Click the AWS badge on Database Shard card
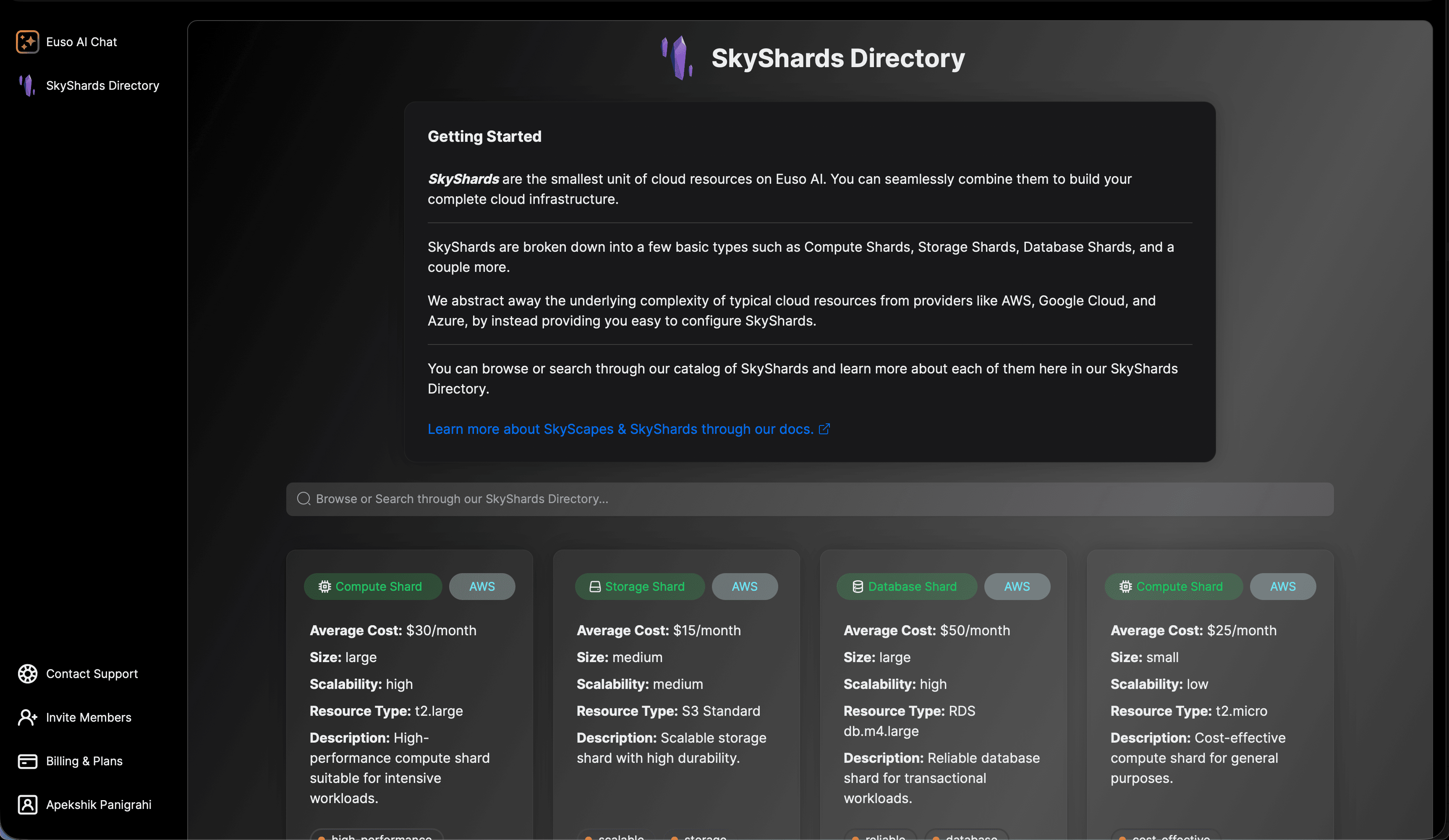This screenshot has width=1449, height=840. 1017,587
